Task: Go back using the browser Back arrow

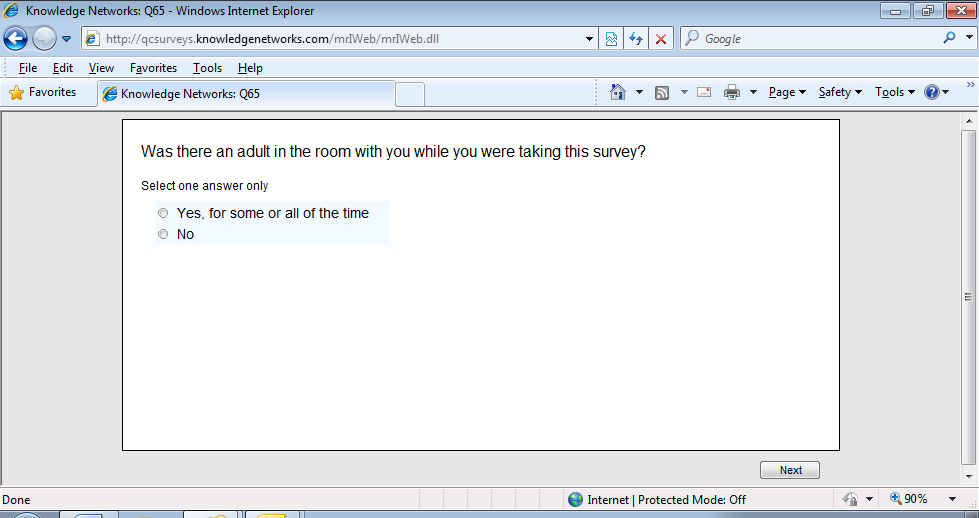Action: [x=16, y=39]
